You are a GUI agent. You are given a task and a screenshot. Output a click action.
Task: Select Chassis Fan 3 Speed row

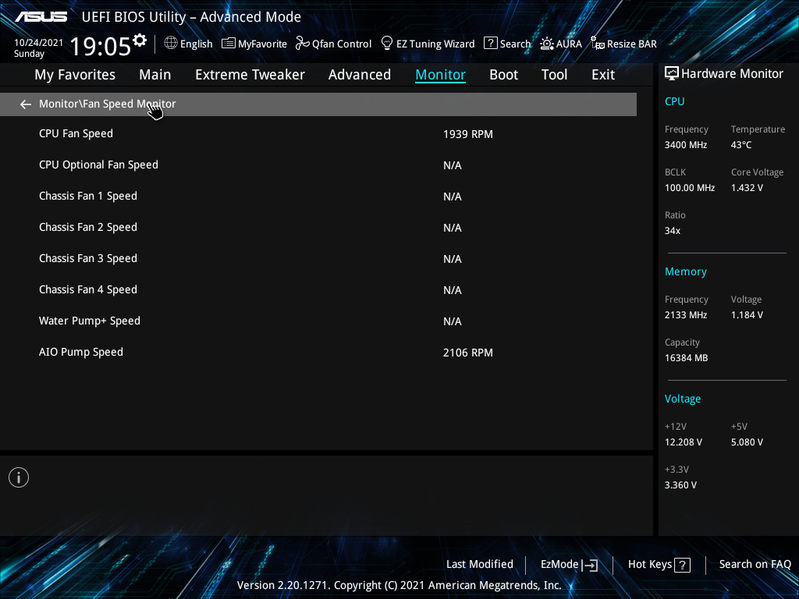318,259
